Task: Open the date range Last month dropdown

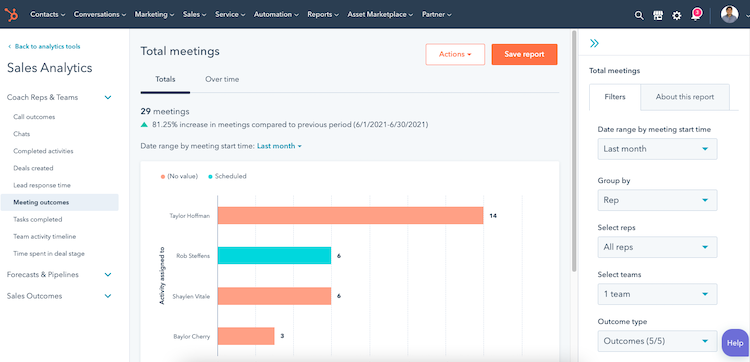Action: pos(657,149)
